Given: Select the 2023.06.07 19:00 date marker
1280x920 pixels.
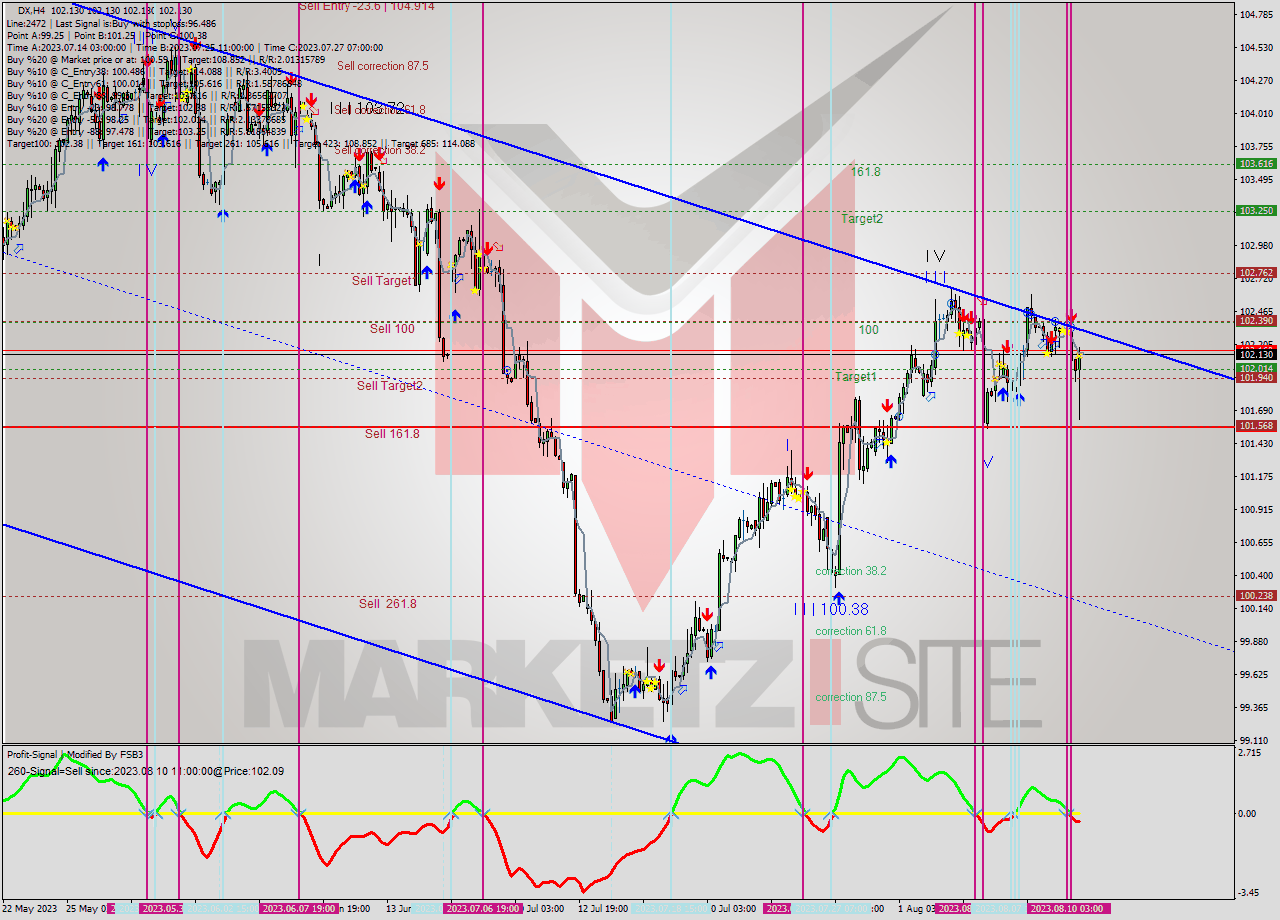Looking at the screenshot, I should [298, 908].
